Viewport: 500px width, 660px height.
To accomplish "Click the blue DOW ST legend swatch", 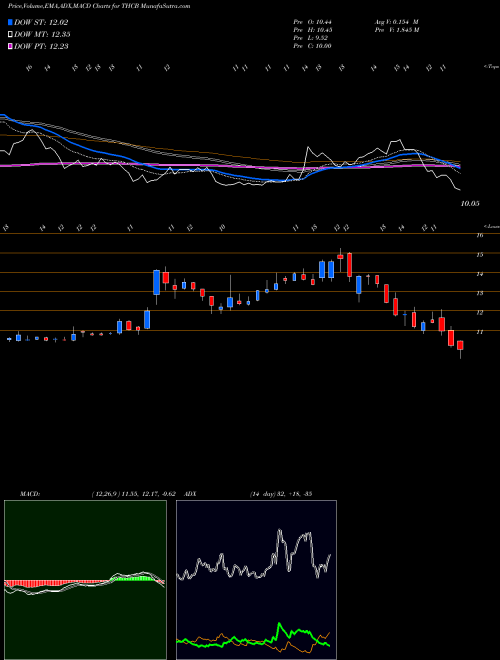I will click(10, 22).
